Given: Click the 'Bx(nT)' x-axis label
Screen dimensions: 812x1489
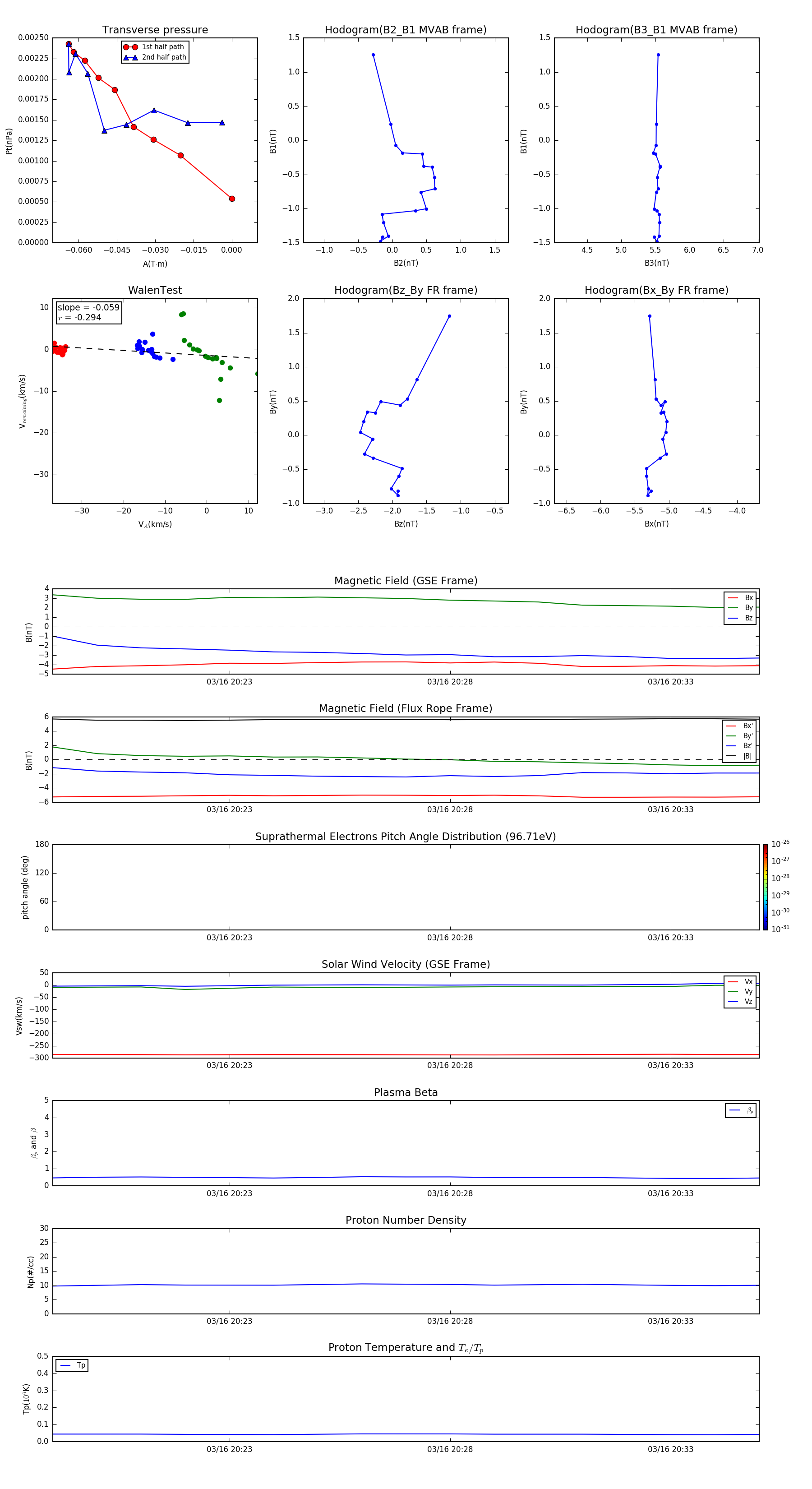Looking at the screenshot, I should click(x=656, y=524).
